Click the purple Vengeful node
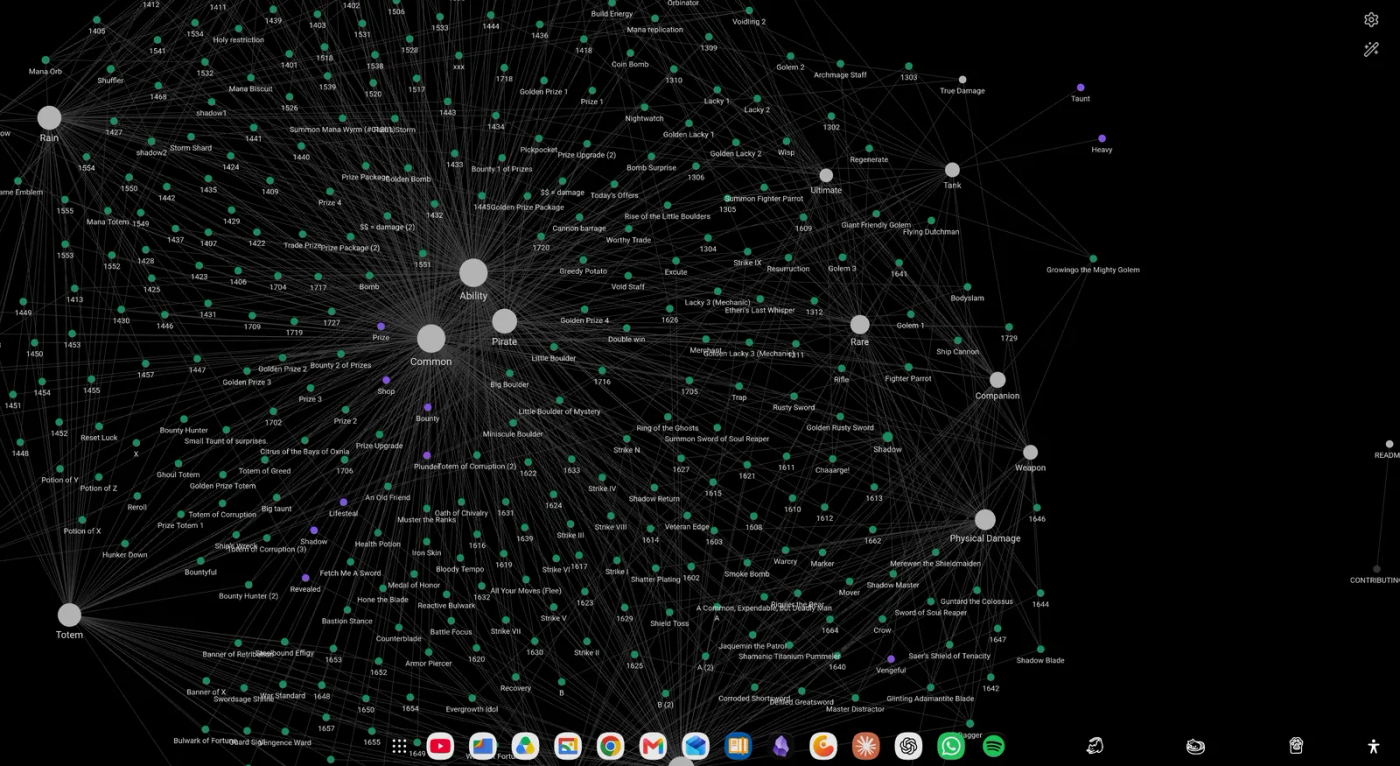 click(x=891, y=659)
